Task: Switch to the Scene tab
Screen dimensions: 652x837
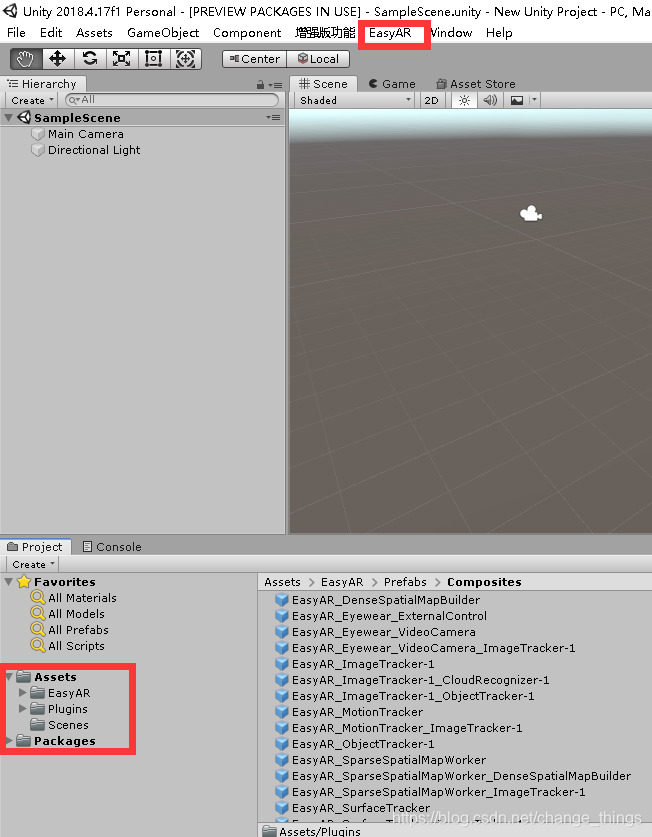Action: (x=323, y=84)
